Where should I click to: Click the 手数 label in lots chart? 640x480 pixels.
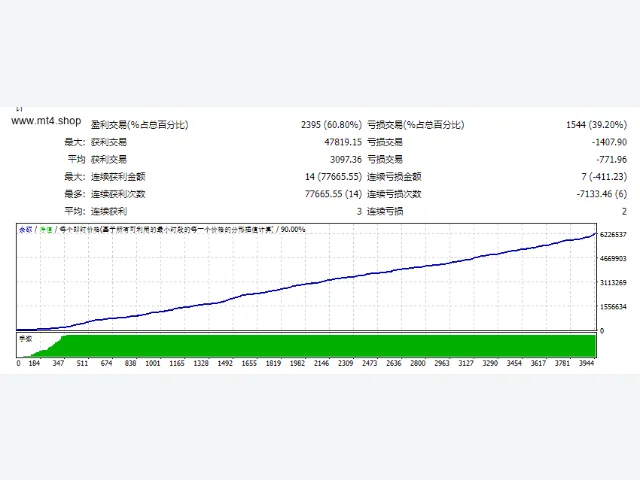tap(26, 339)
